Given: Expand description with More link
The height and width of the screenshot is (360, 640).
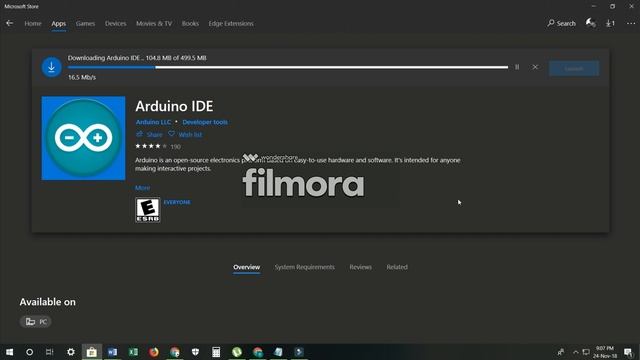Looking at the screenshot, I should pyautogui.click(x=142, y=188).
